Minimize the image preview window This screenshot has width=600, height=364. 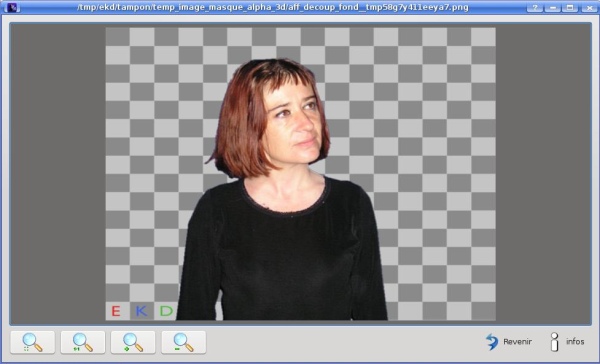(553, 7)
